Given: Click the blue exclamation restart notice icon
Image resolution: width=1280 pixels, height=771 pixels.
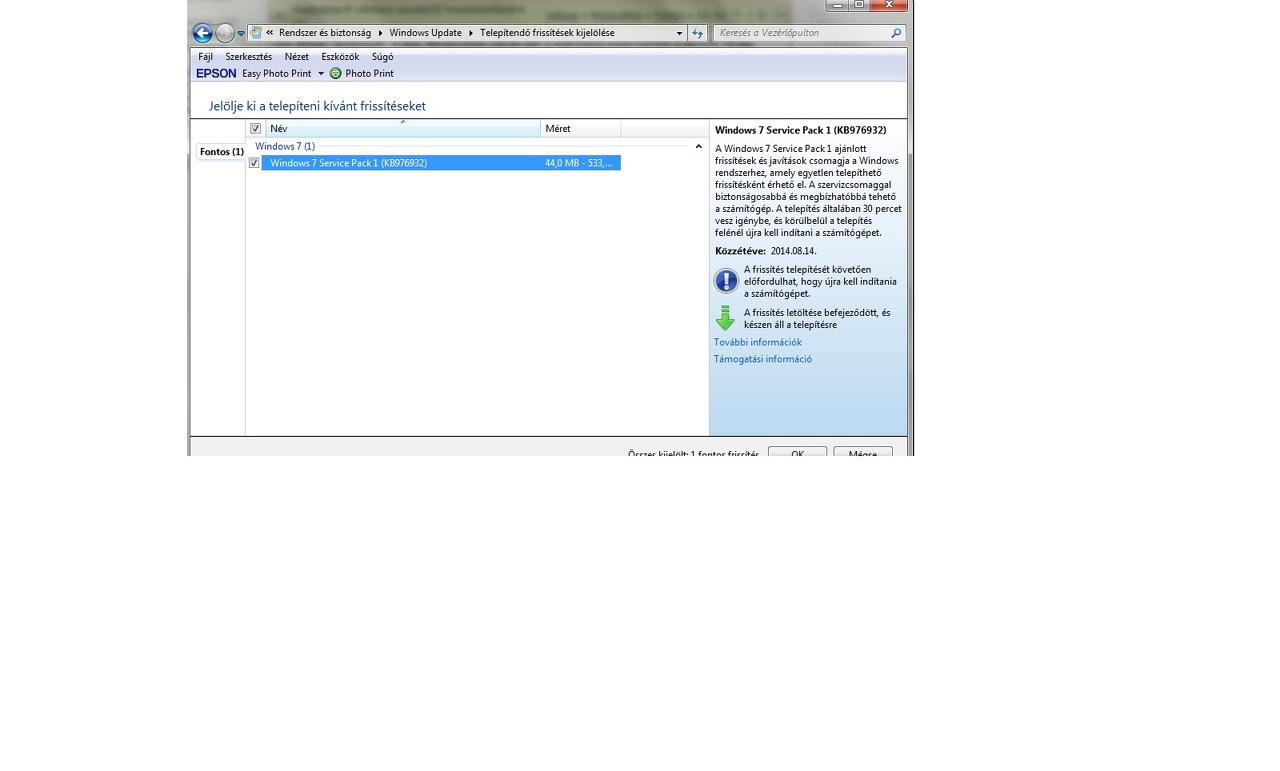Looking at the screenshot, I should coord(726,281).
